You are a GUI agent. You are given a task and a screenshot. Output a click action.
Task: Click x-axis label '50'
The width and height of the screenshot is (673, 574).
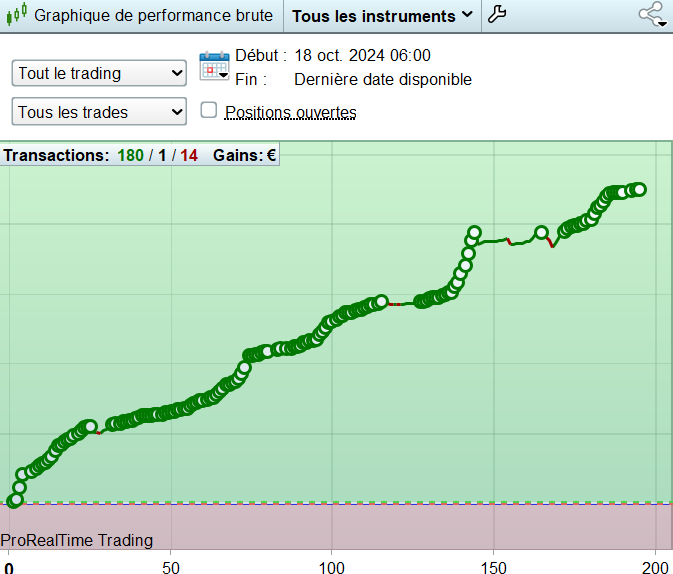point(171,567)
